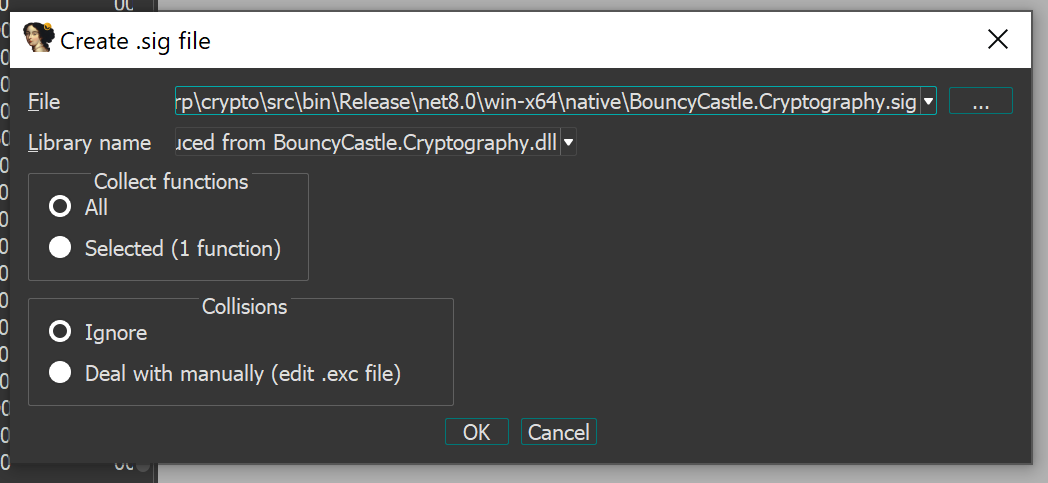
Task: Click the "File" field label
Action: 44,101
